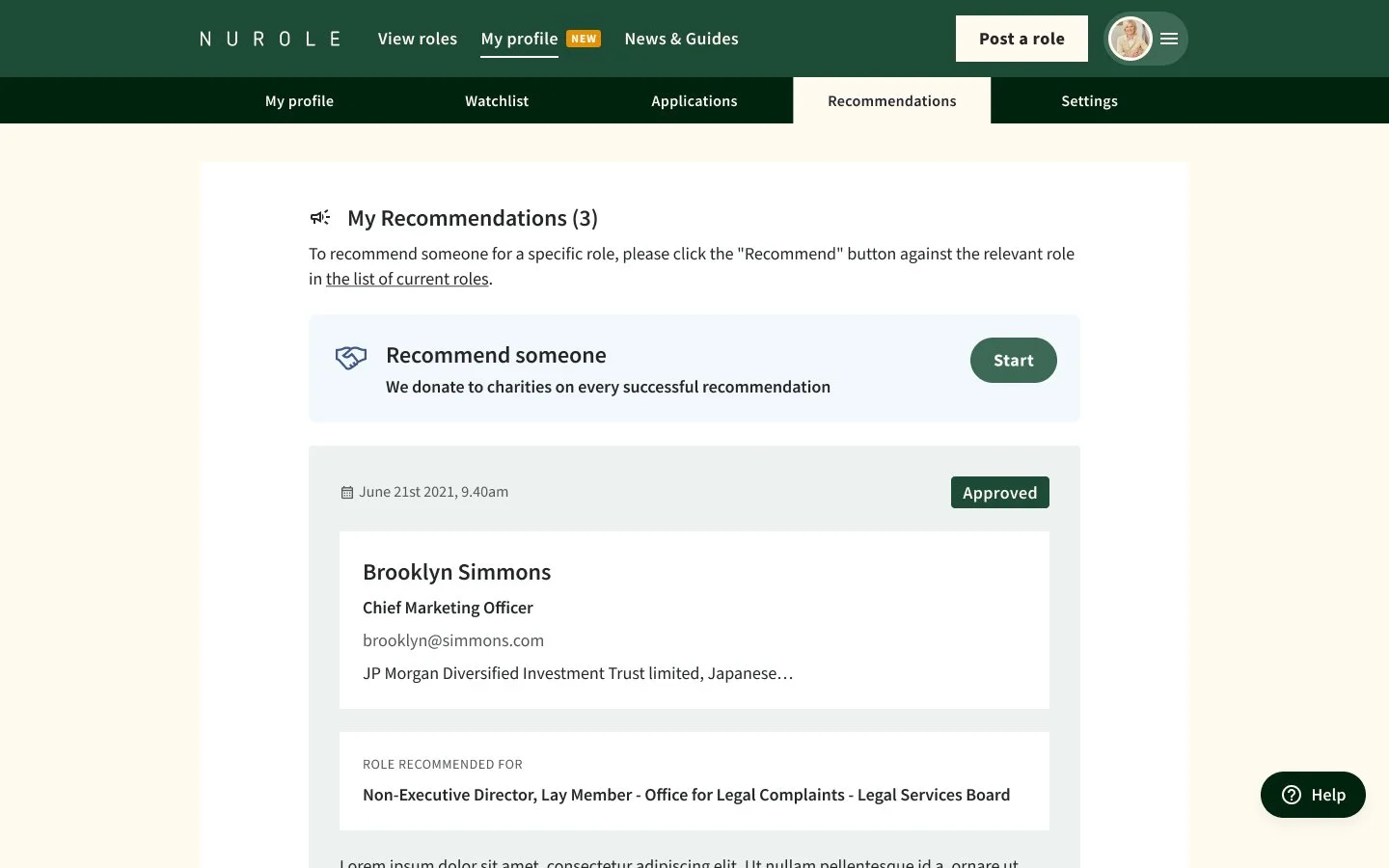The width and height of the screenshot is (1389, 868).
Task: Switch to the Watchlist tab
Action: [497, 100]
